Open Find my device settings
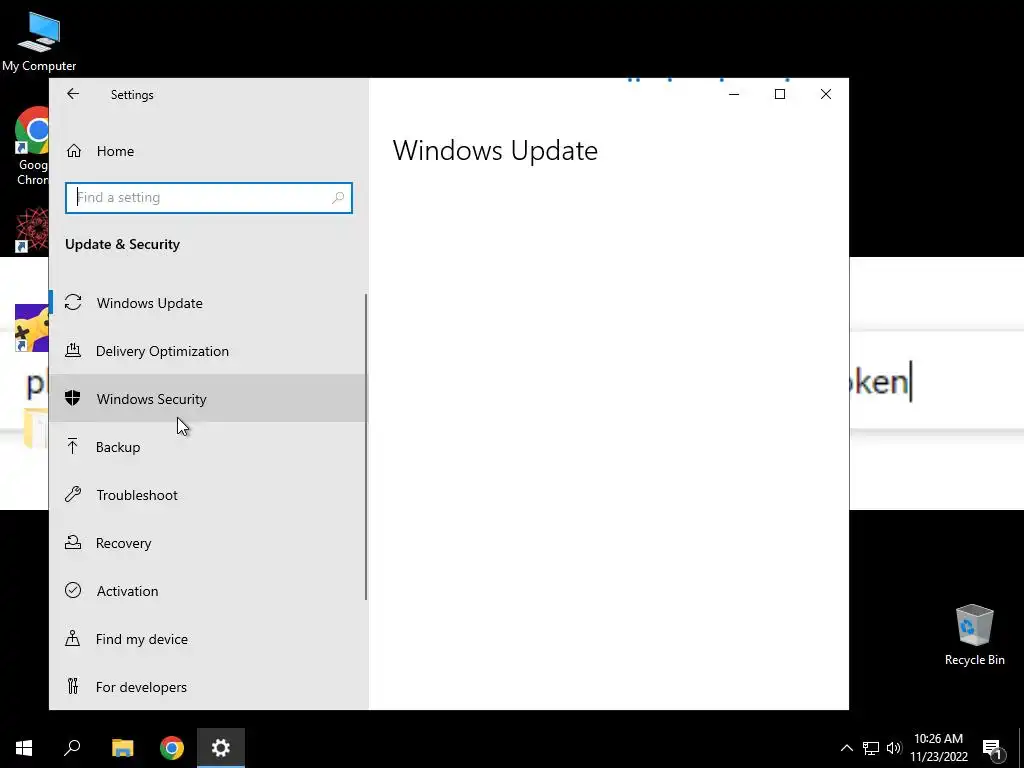The image size is (1024, 768). click(208, 639)
